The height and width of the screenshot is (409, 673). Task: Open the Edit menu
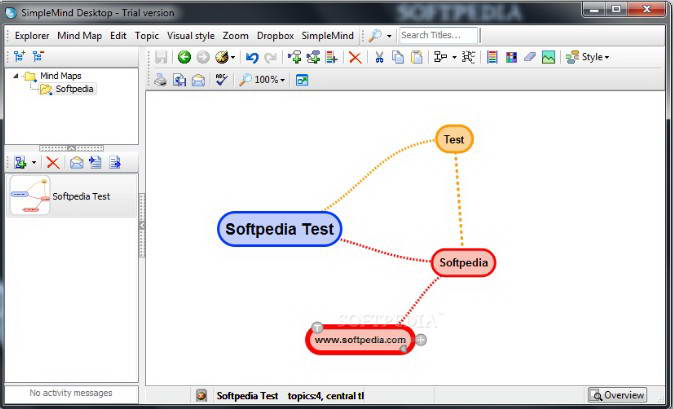118,36
